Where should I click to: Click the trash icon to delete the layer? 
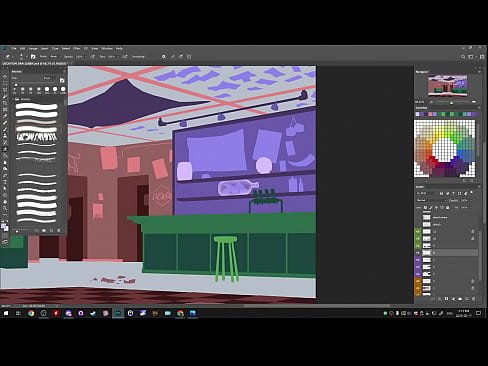pos(474,299)
